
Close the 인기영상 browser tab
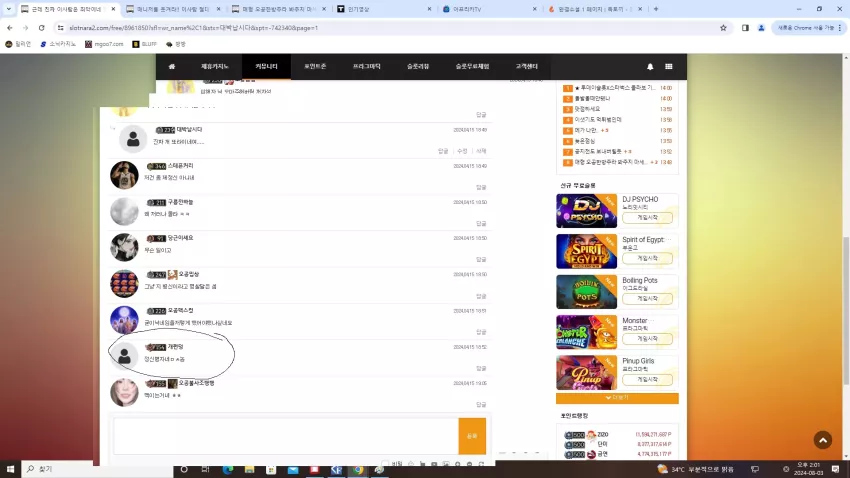tap(429, 9)
